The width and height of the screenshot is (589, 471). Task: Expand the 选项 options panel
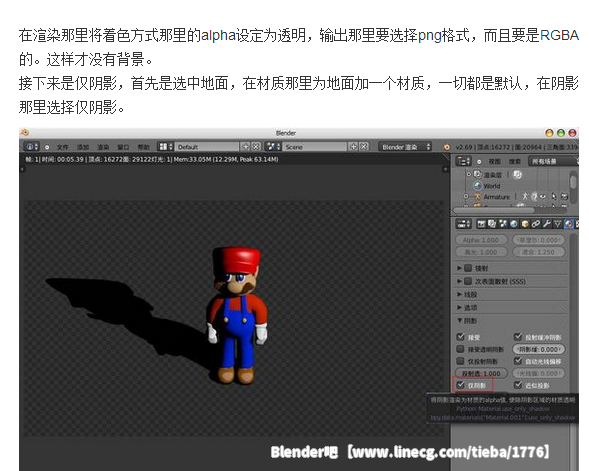tap(459, 308)
